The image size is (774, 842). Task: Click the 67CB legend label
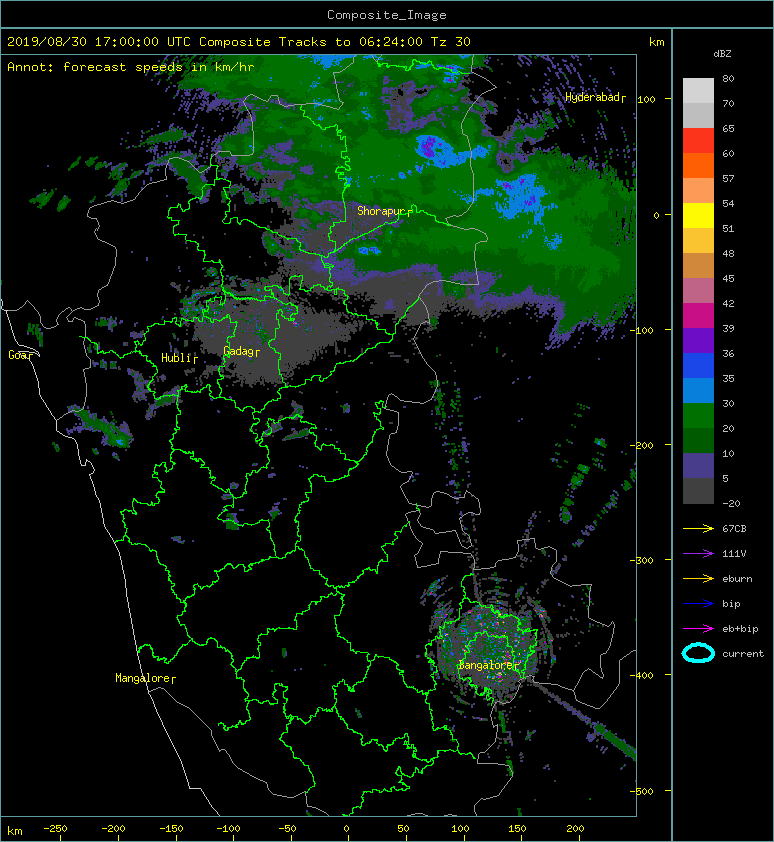[x=734, y=529]
